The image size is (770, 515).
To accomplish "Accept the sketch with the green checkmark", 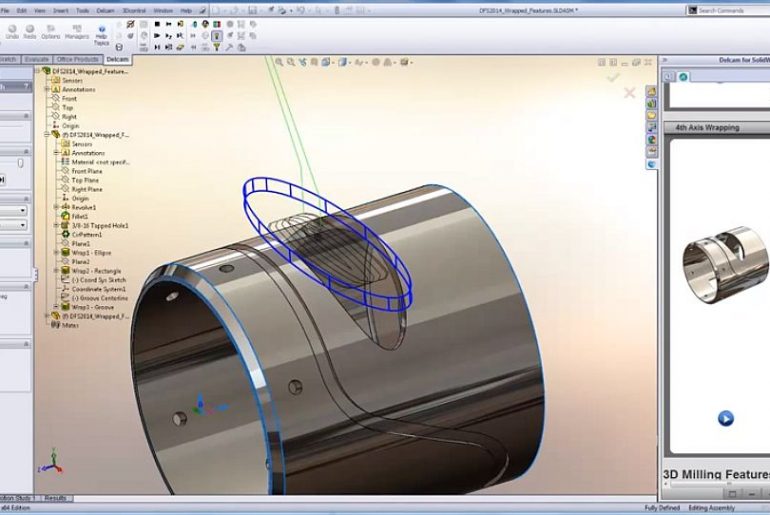I will point(613,76).
